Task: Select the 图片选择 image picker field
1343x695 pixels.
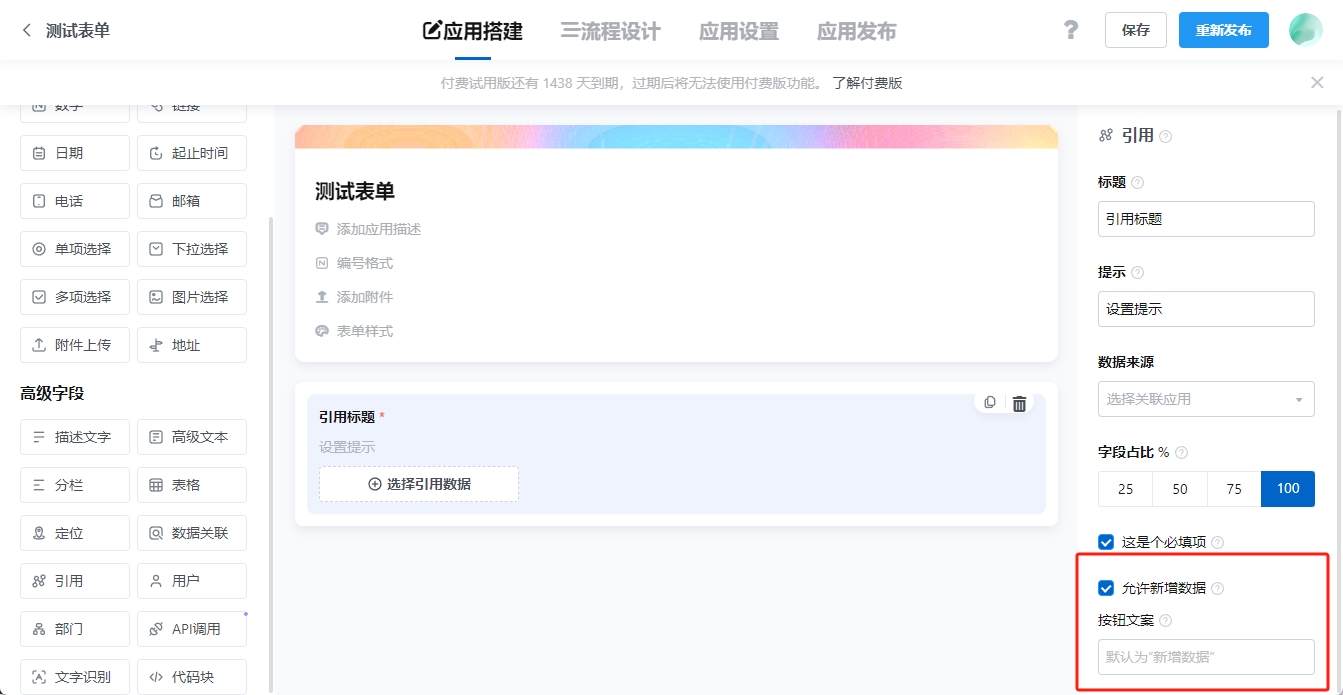Action: pos(191,296)
